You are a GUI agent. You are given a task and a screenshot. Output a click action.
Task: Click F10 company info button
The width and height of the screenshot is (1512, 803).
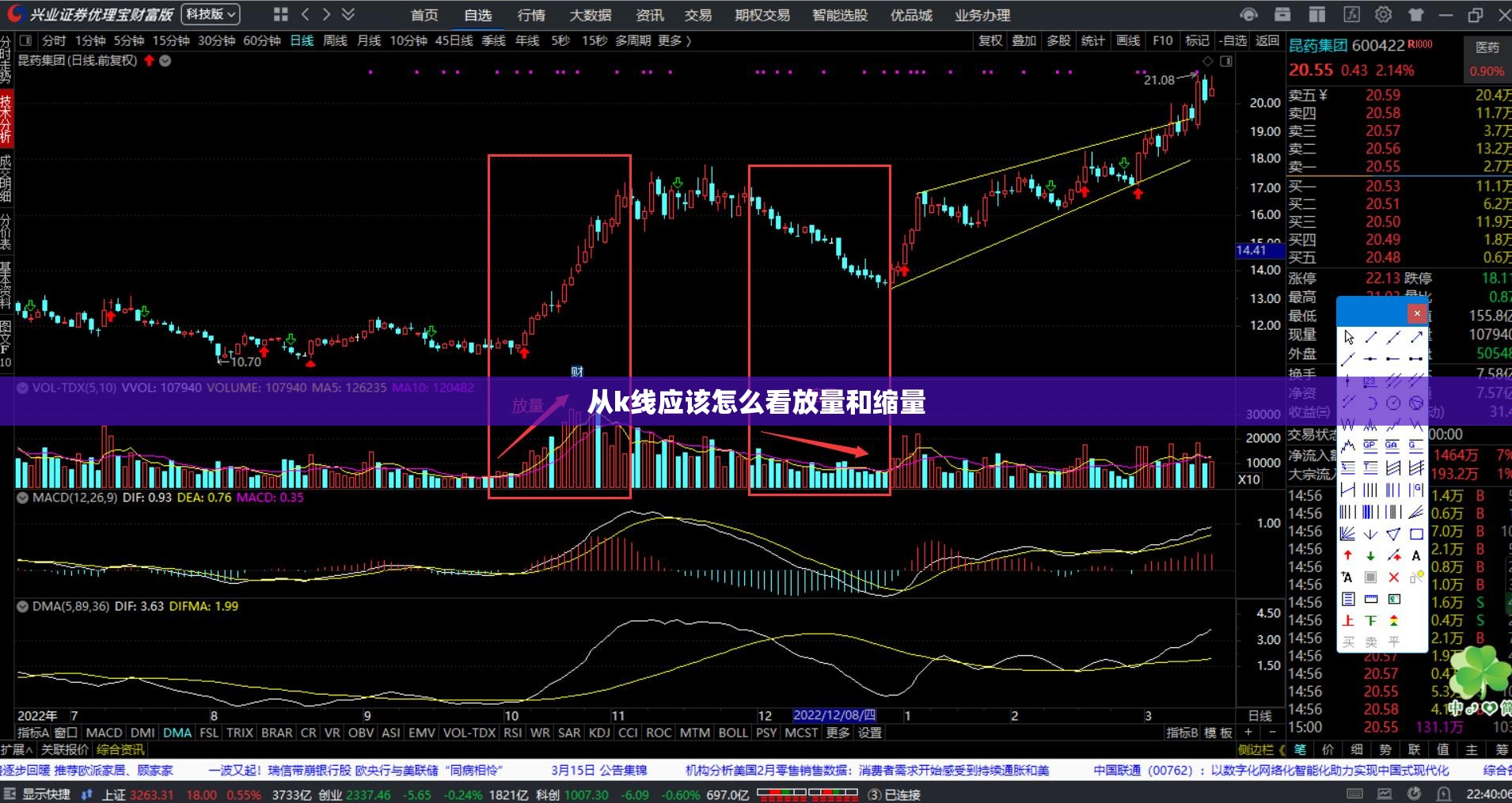1162,40
